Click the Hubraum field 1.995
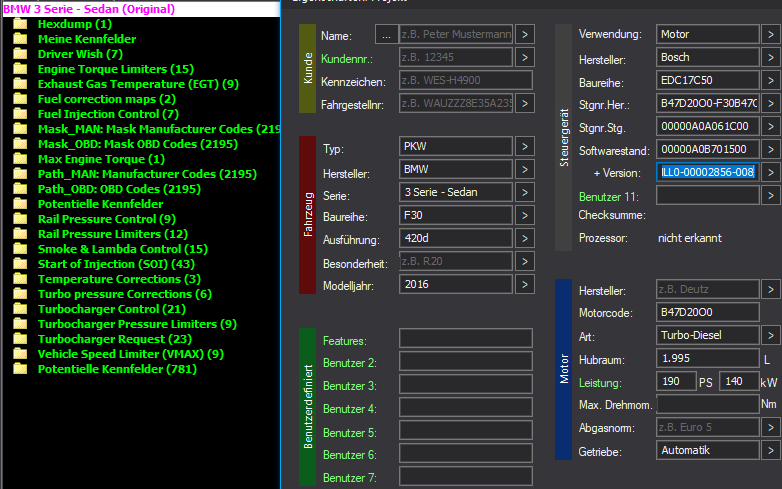Image resolution: width=782 pixels, height=489 pixels. coord(708,358)
